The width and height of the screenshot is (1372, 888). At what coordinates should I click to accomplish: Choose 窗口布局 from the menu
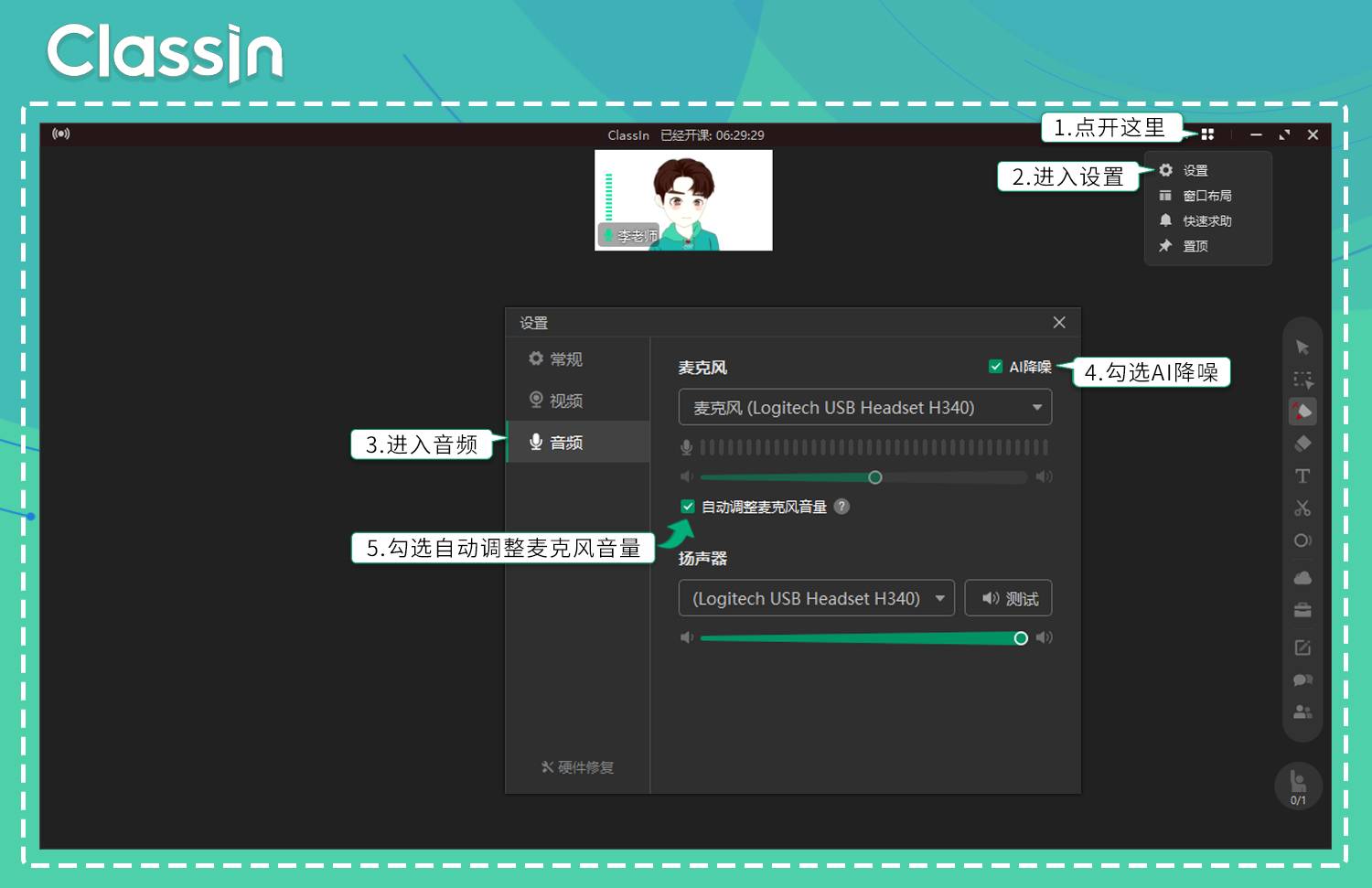(x=1207, y=196)
